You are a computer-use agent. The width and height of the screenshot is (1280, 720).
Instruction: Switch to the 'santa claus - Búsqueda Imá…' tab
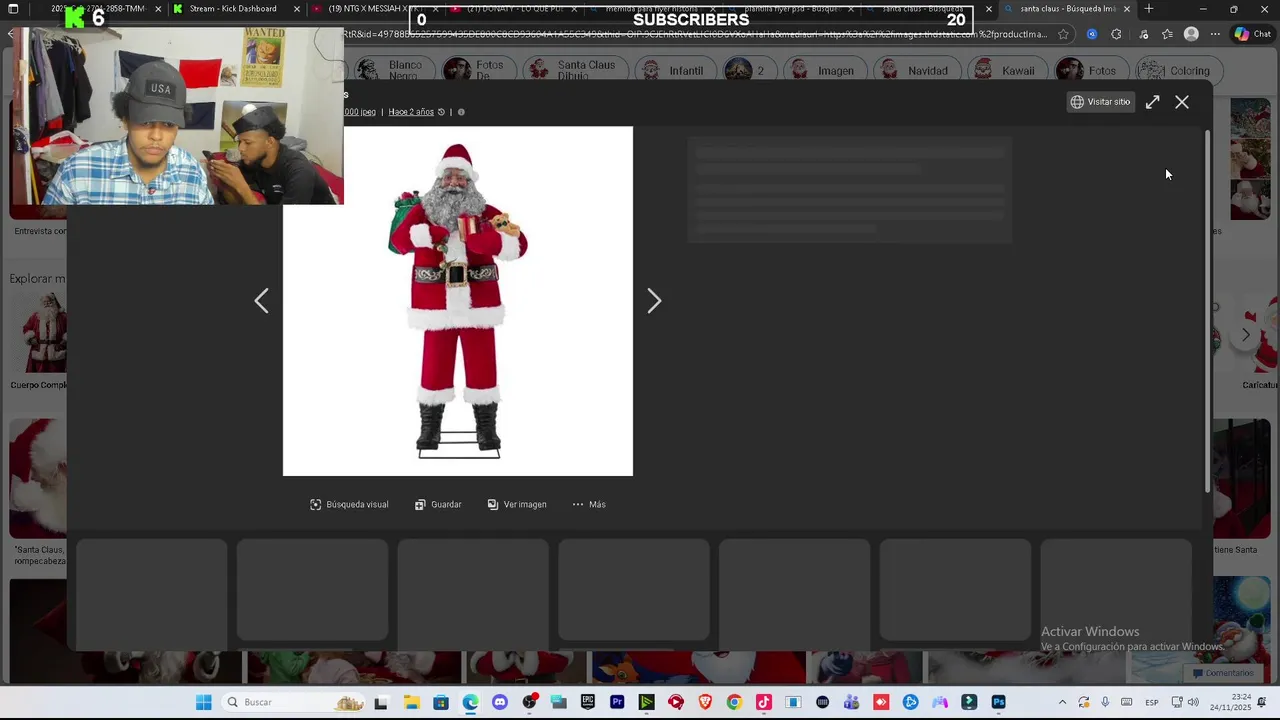1067,9
